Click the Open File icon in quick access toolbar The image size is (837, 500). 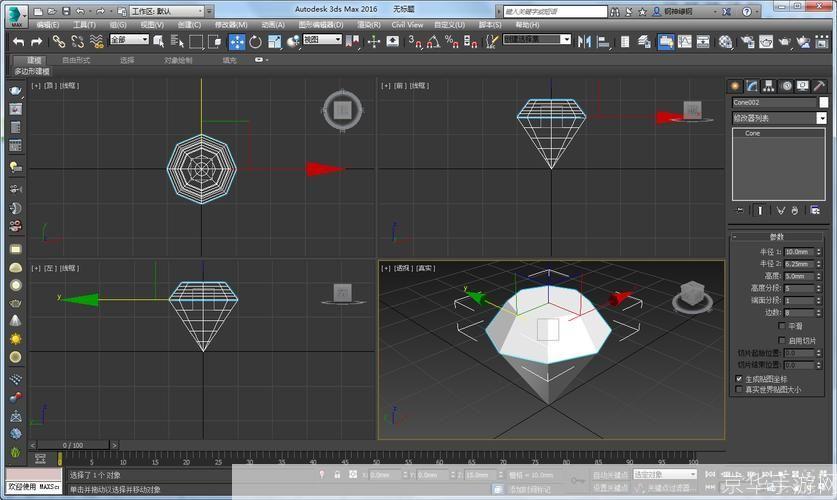pyautogui.click(x=52, y=11)
